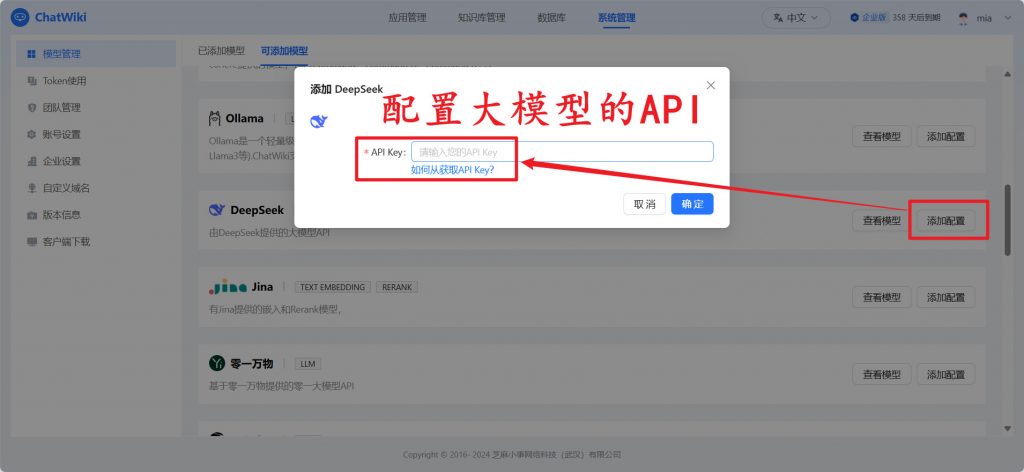This screenshot has width=1024, height=472.
Task: Click 基于零一万物提供的零一大模型API description
Action: click(x=281, y=386)
